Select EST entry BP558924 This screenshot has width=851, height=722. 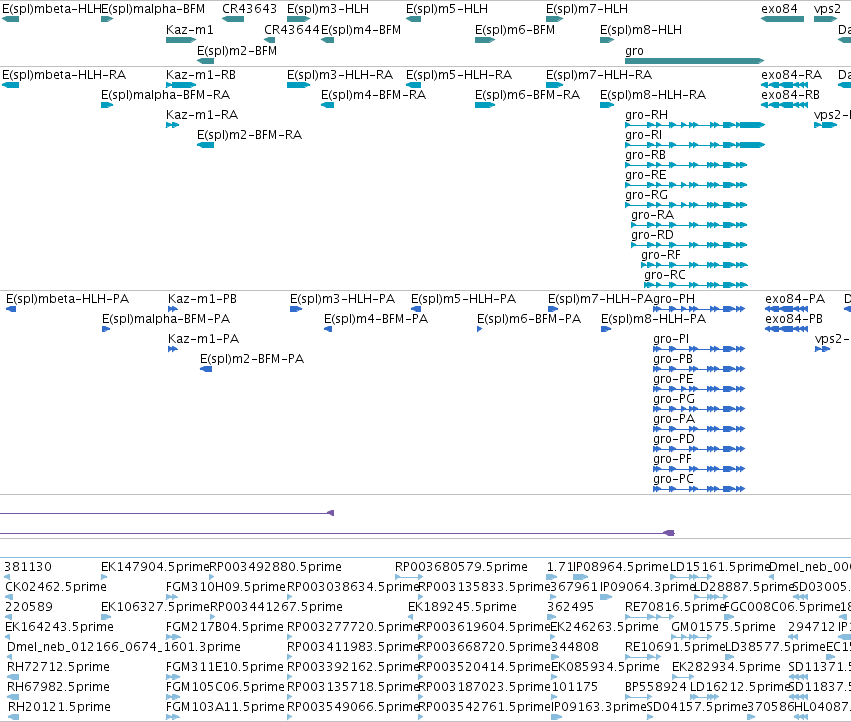[656, 687]
